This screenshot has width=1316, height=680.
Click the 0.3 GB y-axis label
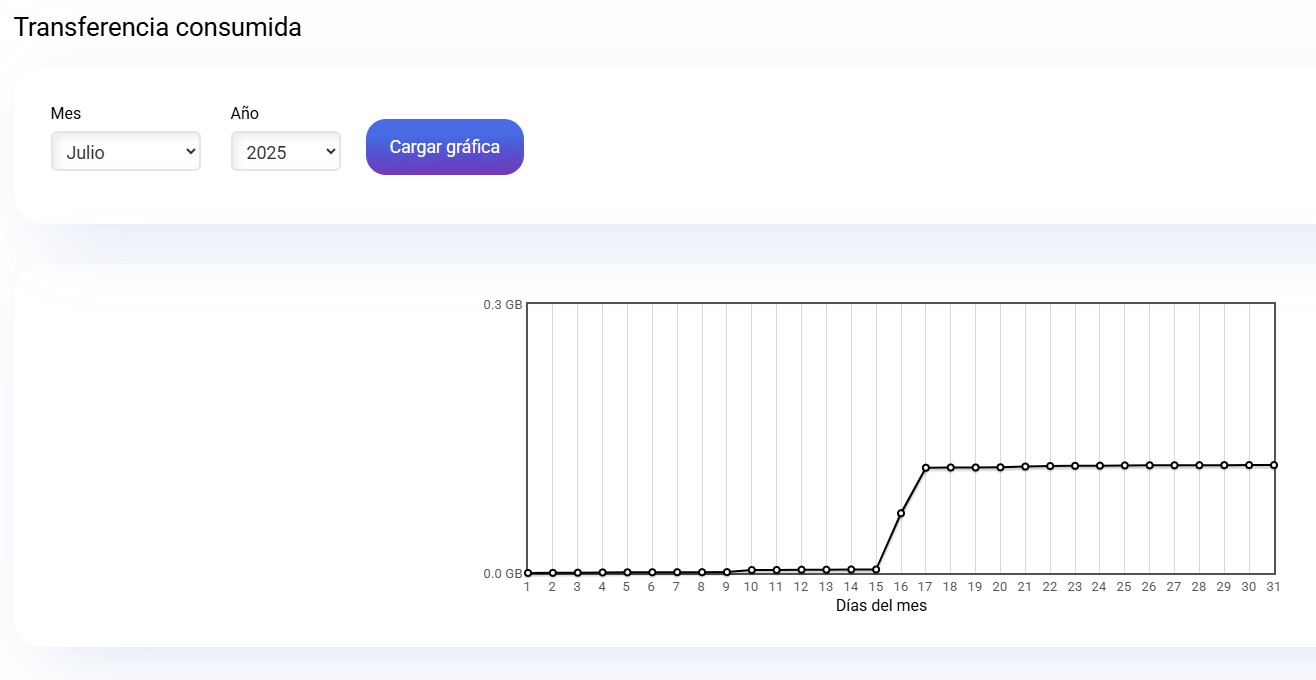pos(503,305)
